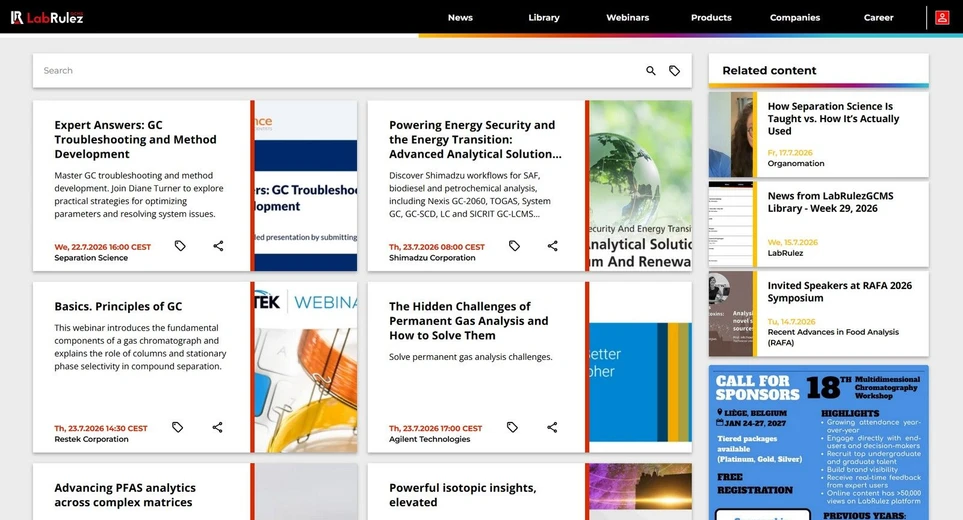Open Advancing PFAS analytics across complex matrices
This screenshot has width=963, height=520.
coord(125,495)
